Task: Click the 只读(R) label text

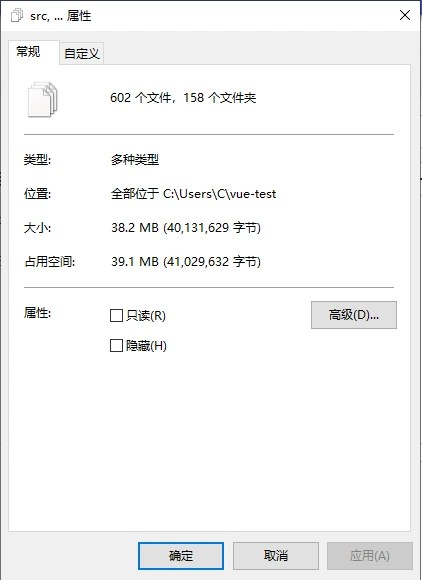Action: [x=146, y=316]
